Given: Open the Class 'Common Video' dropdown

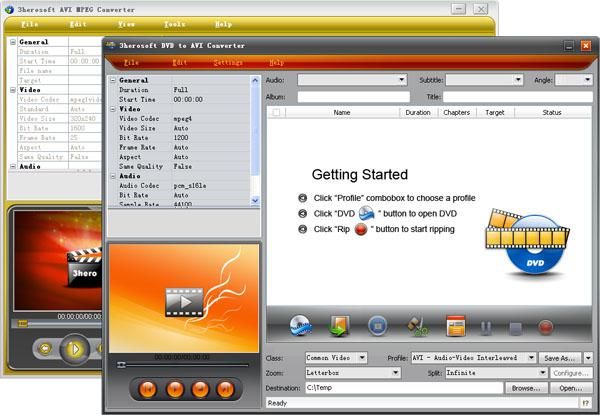Looking at the screenshot, I should 336,358.
